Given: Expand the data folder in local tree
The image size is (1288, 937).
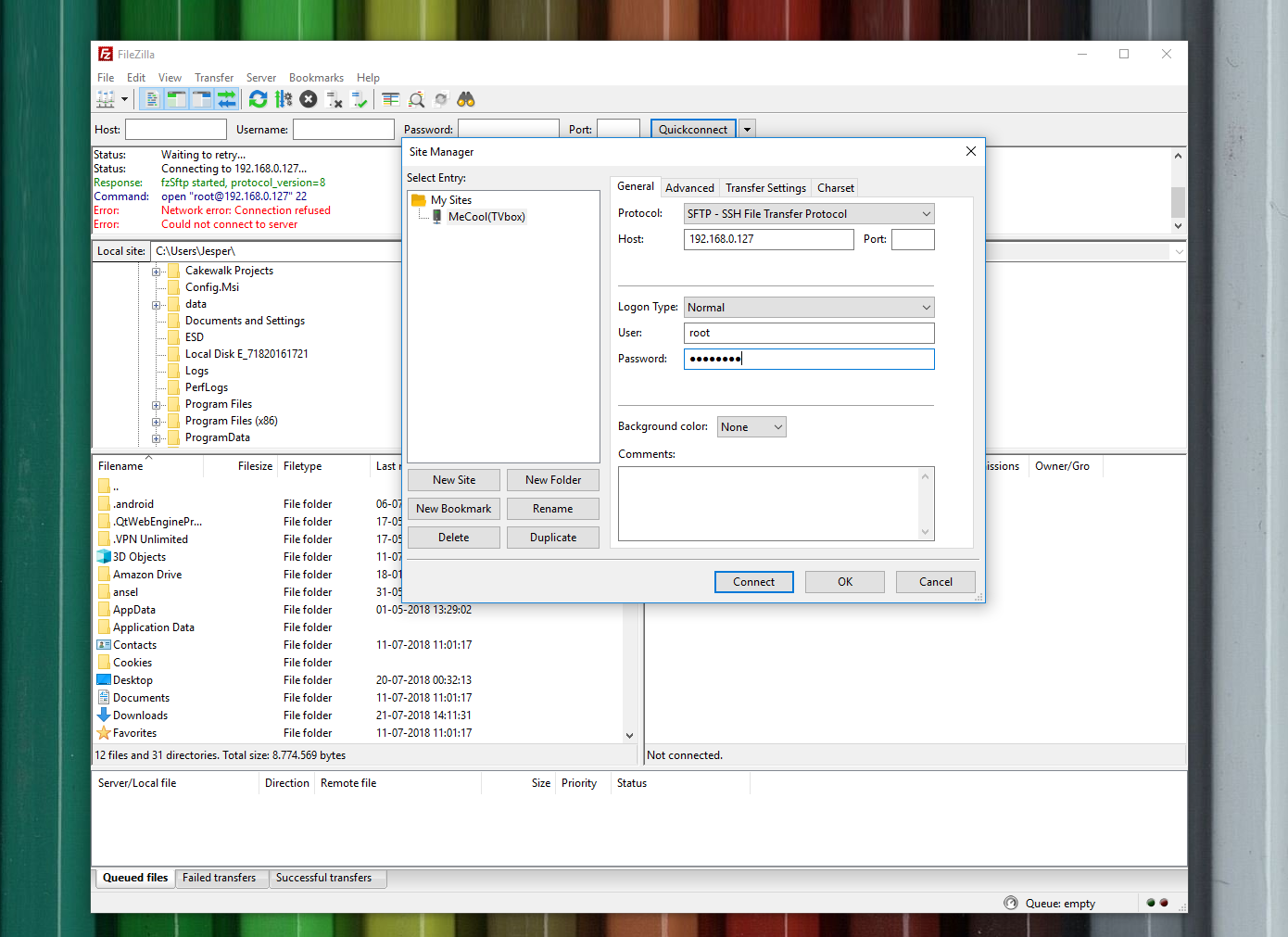Looking at the screenshot, I should click(157, 305).
